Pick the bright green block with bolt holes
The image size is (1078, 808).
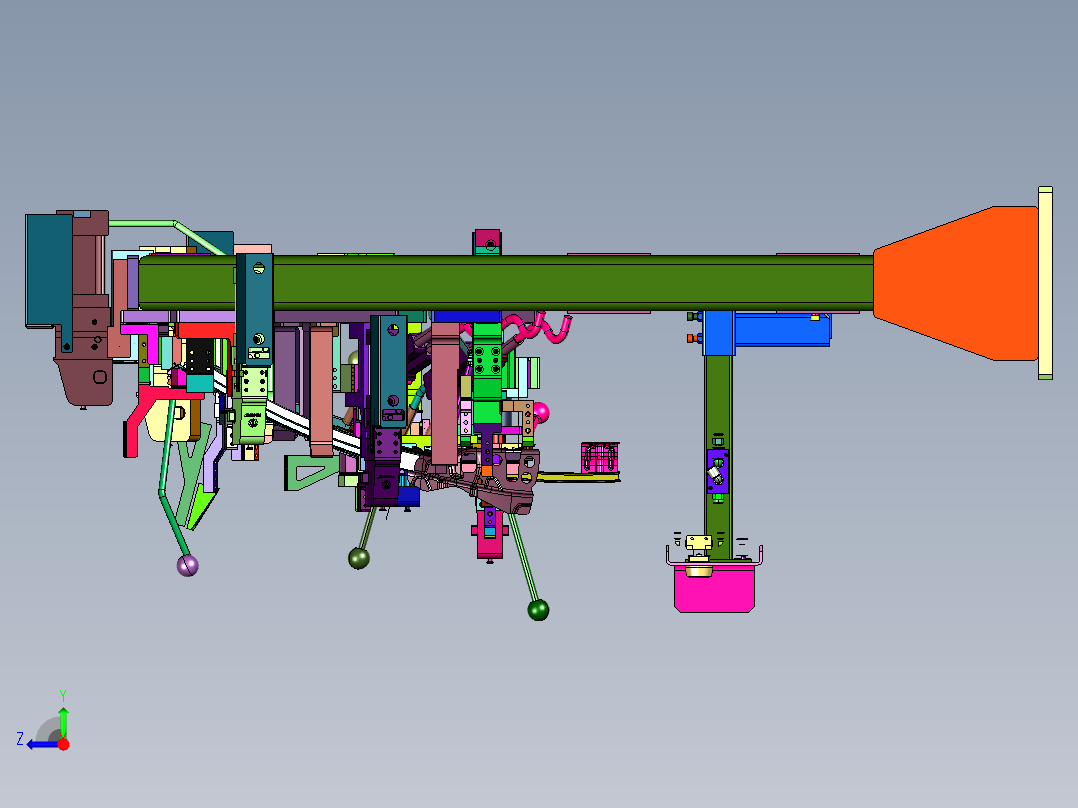click(x=487, y=361)
